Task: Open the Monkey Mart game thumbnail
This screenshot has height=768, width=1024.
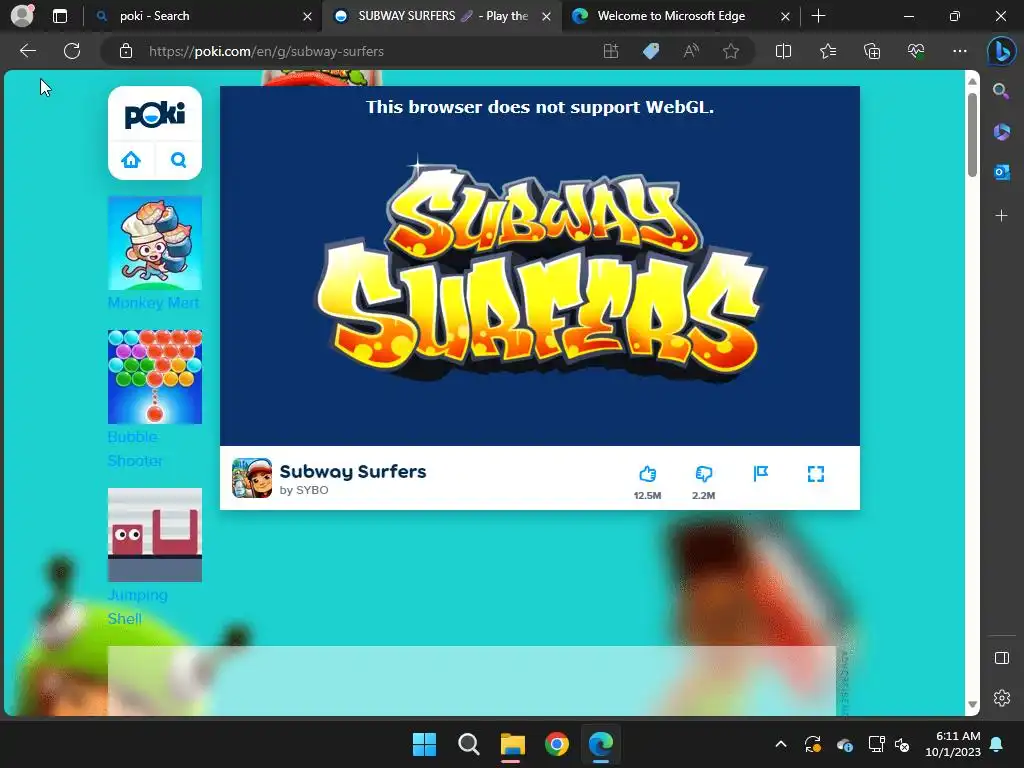Action: [x=155, y=243]
